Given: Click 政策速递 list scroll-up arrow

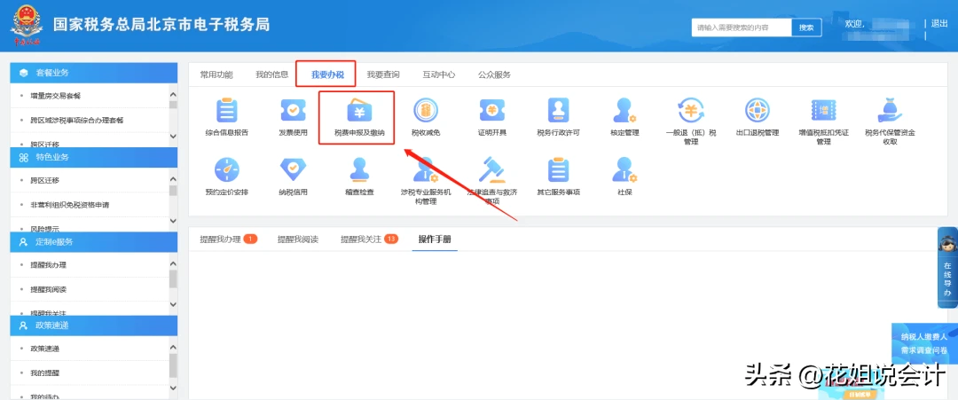Looking at the screenshot, I should [x=173, y=347].
